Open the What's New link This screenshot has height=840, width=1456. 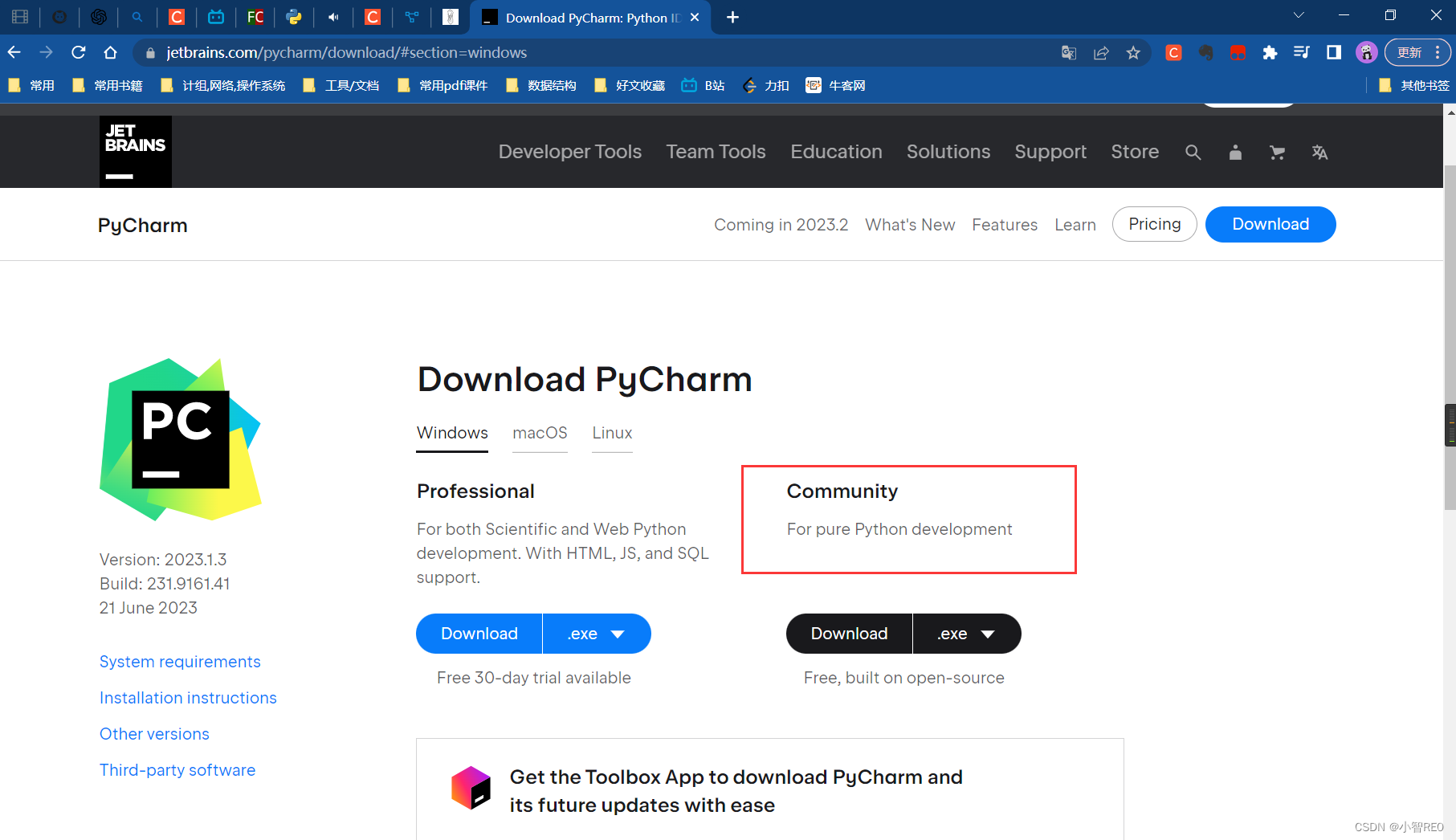pyautogui.click(x=910, y=225)
